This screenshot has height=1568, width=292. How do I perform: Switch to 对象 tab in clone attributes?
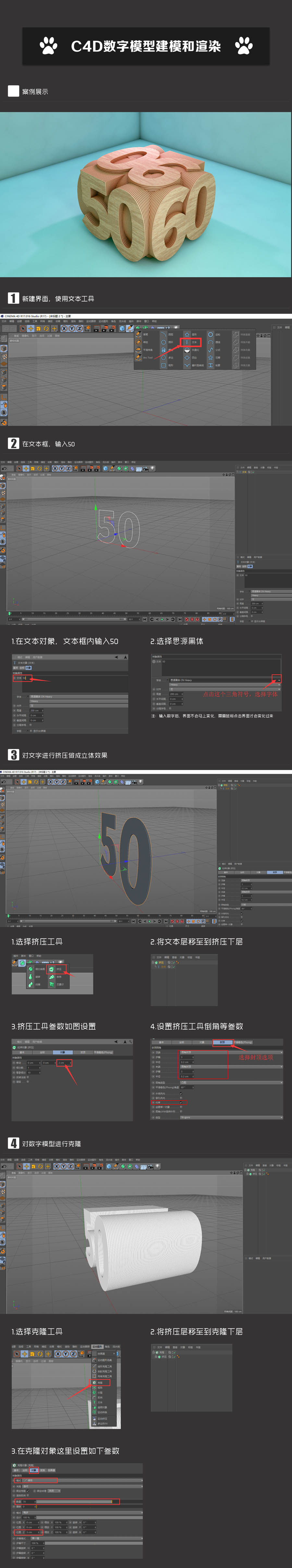click(33, 1470)
